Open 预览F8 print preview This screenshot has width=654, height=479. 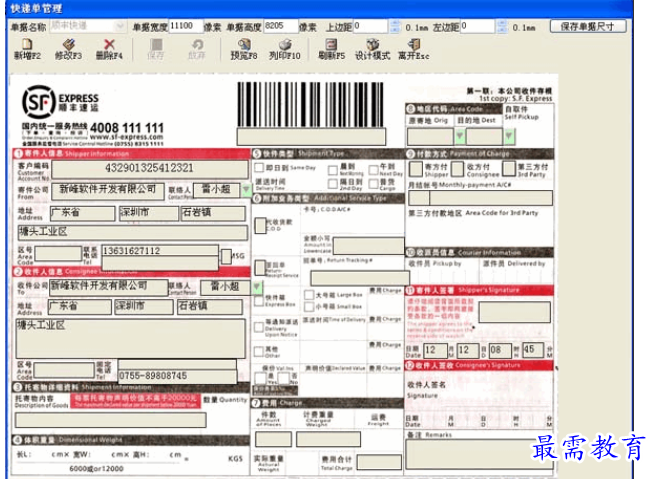pos(244,49)
